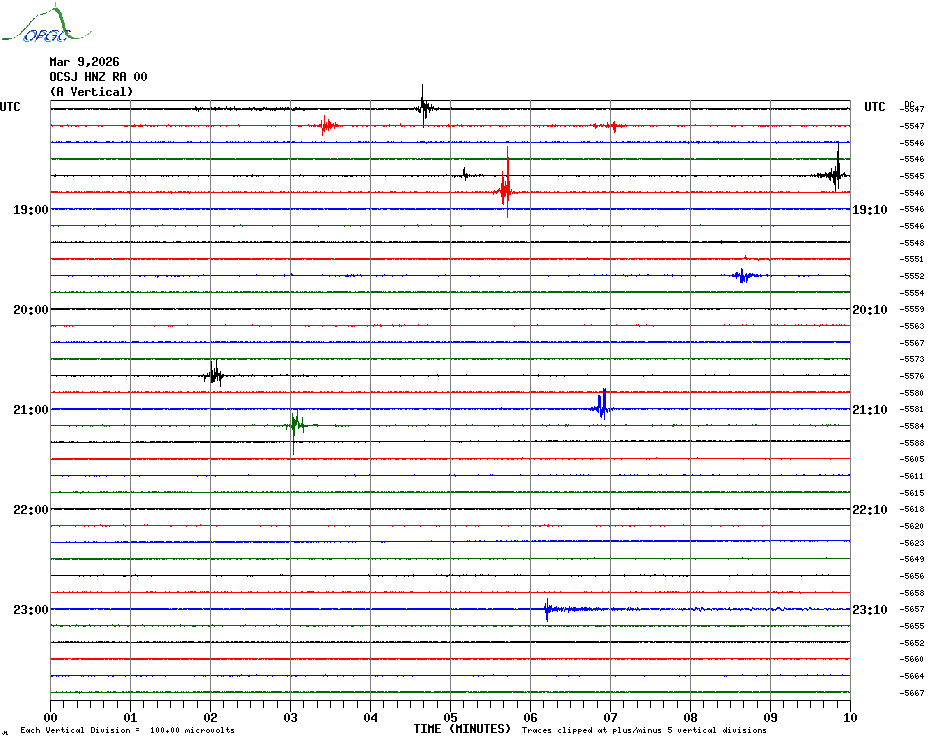Click the 10 minute tick label
Screen dimensions: 930x744
849,717
